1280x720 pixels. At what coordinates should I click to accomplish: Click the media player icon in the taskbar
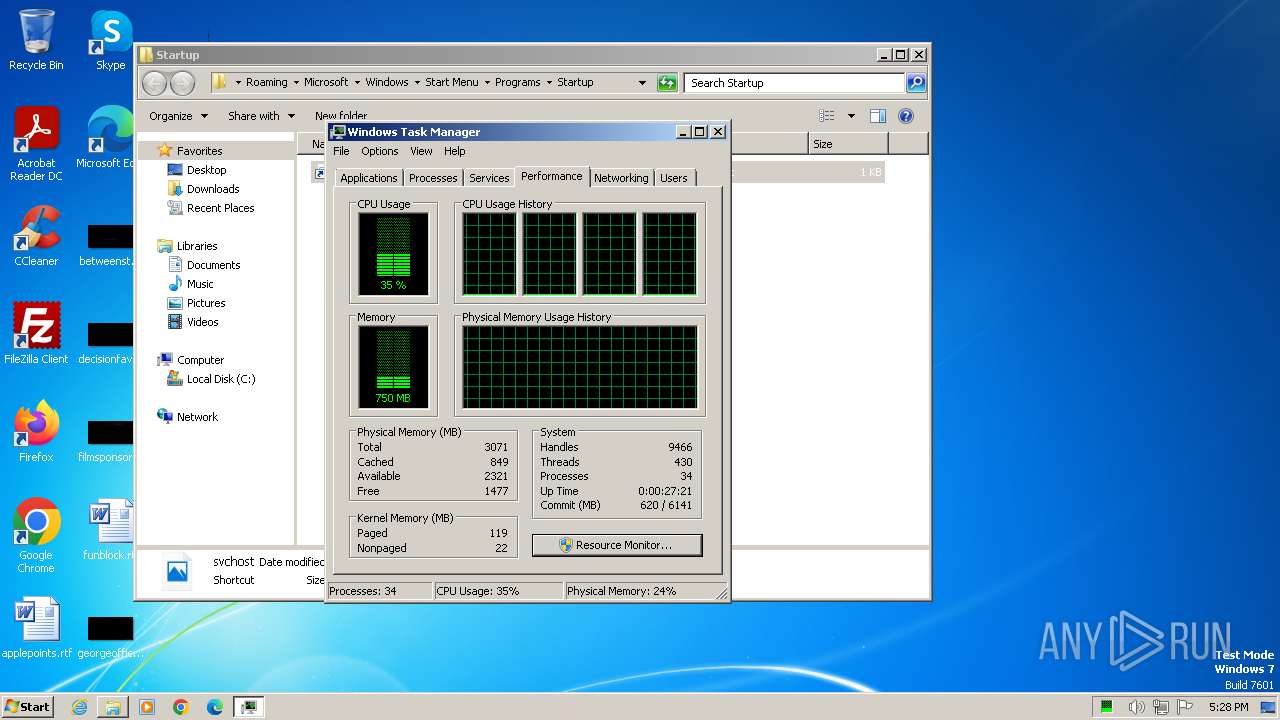coord(147,707)
